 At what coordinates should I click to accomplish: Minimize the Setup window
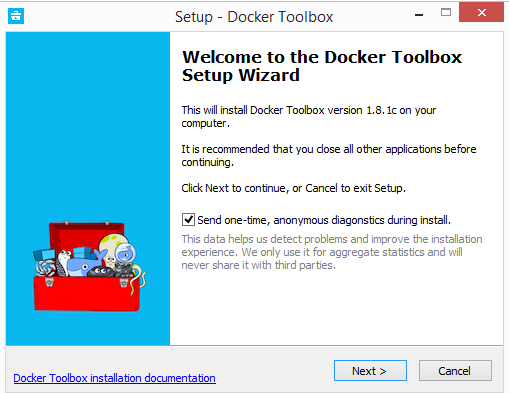point(419,15)
